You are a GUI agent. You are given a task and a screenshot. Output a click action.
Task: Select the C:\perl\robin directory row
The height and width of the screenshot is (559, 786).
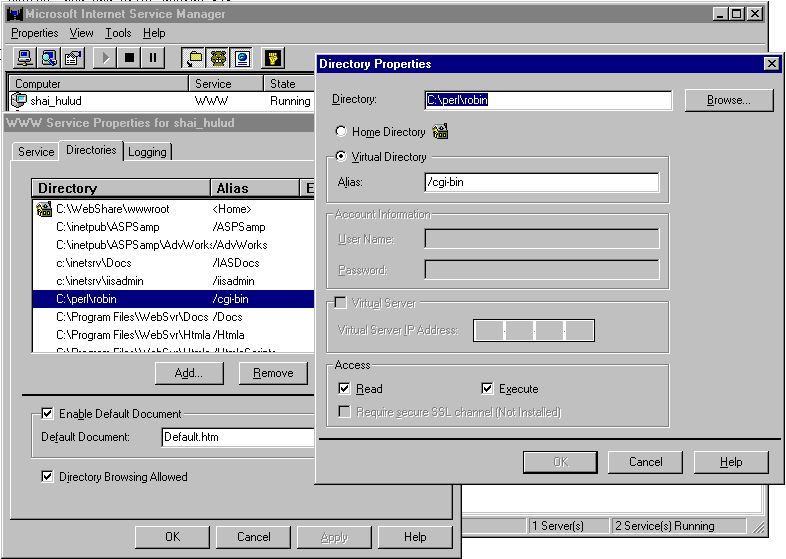point(173,299)
